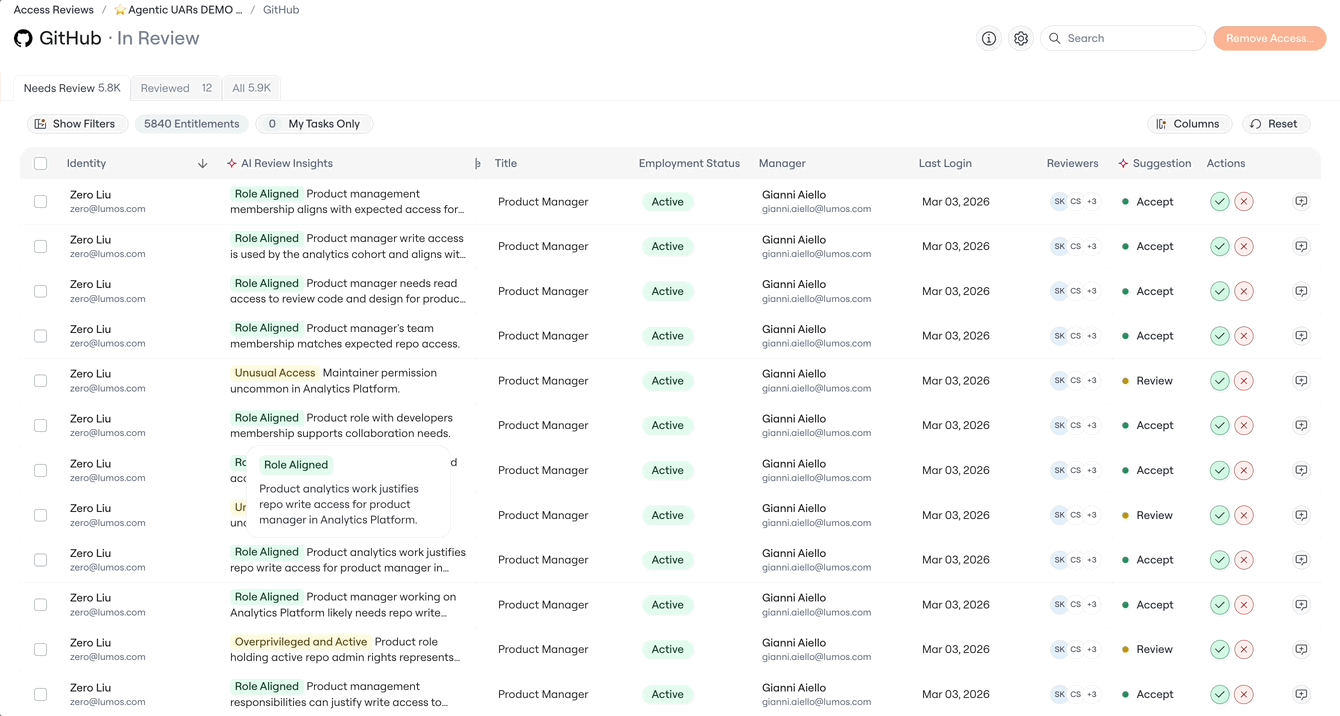Select the checkbox for the 'Product manager write access' row
Image resolution: width=1340 pixels, height=716 pixels.
40,246
